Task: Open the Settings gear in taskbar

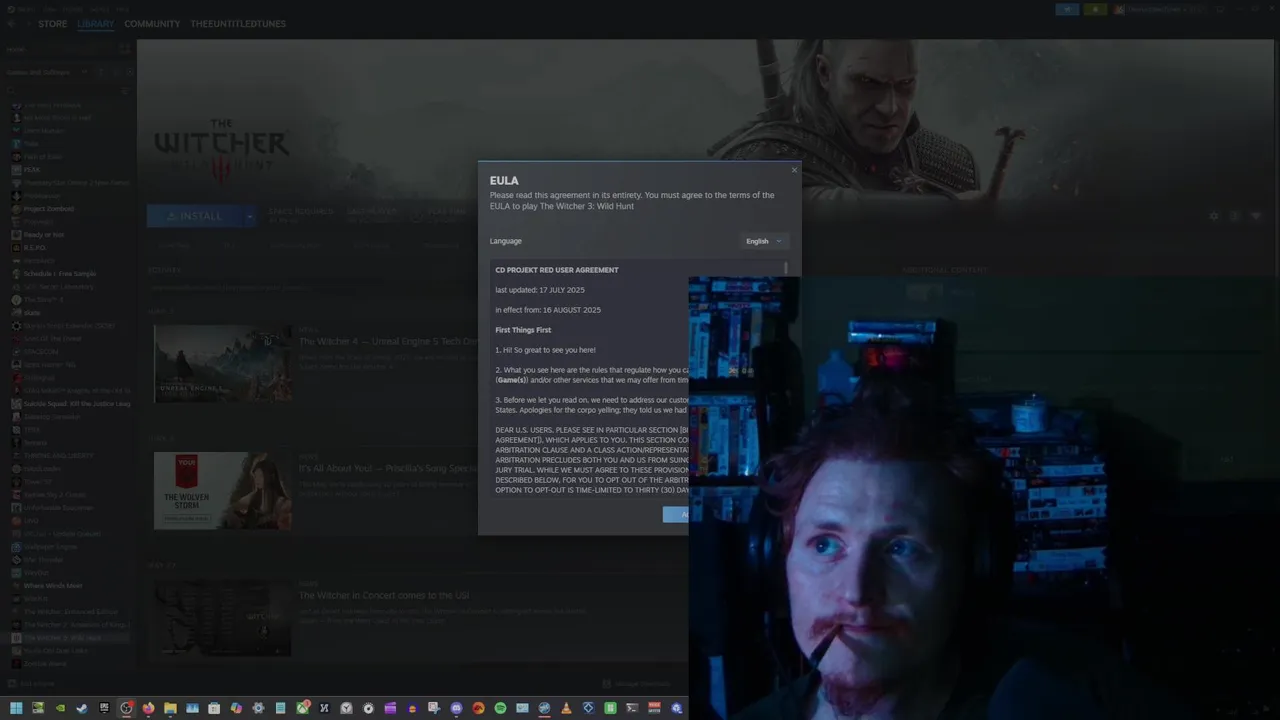Action: click(258, 708)
